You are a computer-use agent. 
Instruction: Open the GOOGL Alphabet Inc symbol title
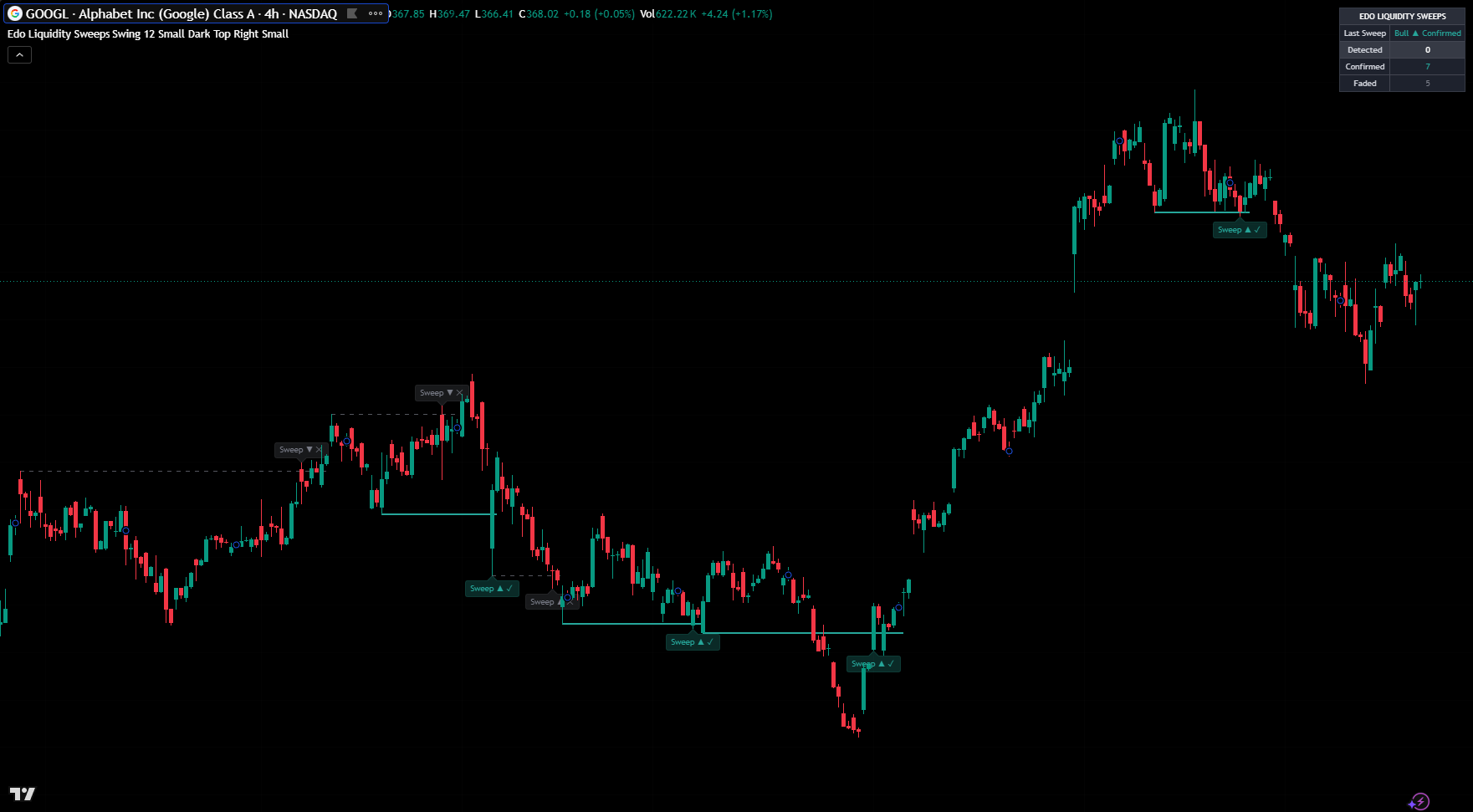pos(182,13)
